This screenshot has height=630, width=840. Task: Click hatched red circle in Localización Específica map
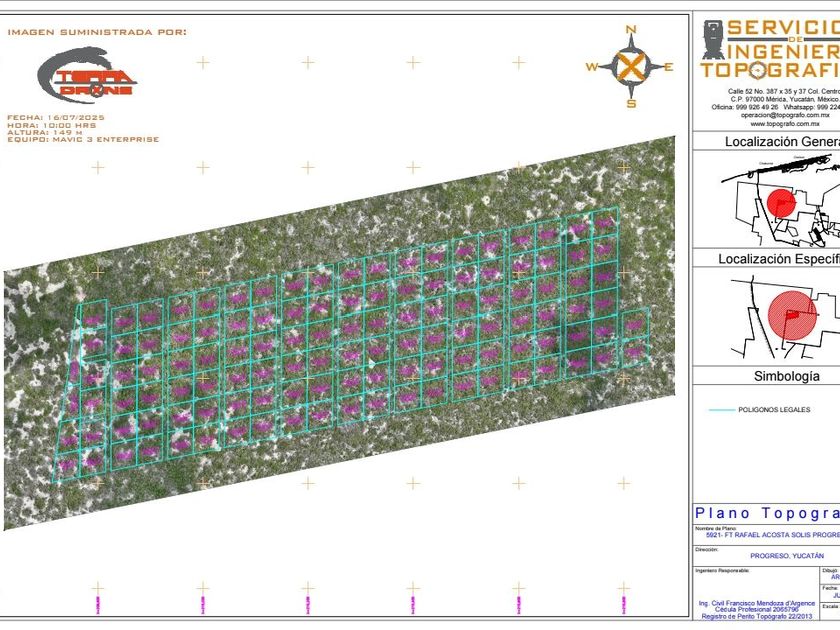790,317
